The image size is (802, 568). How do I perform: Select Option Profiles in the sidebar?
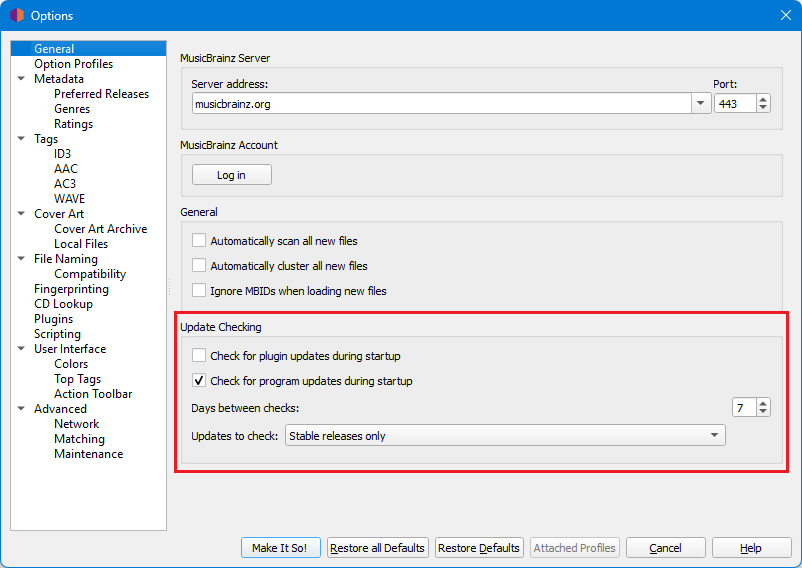73,64
